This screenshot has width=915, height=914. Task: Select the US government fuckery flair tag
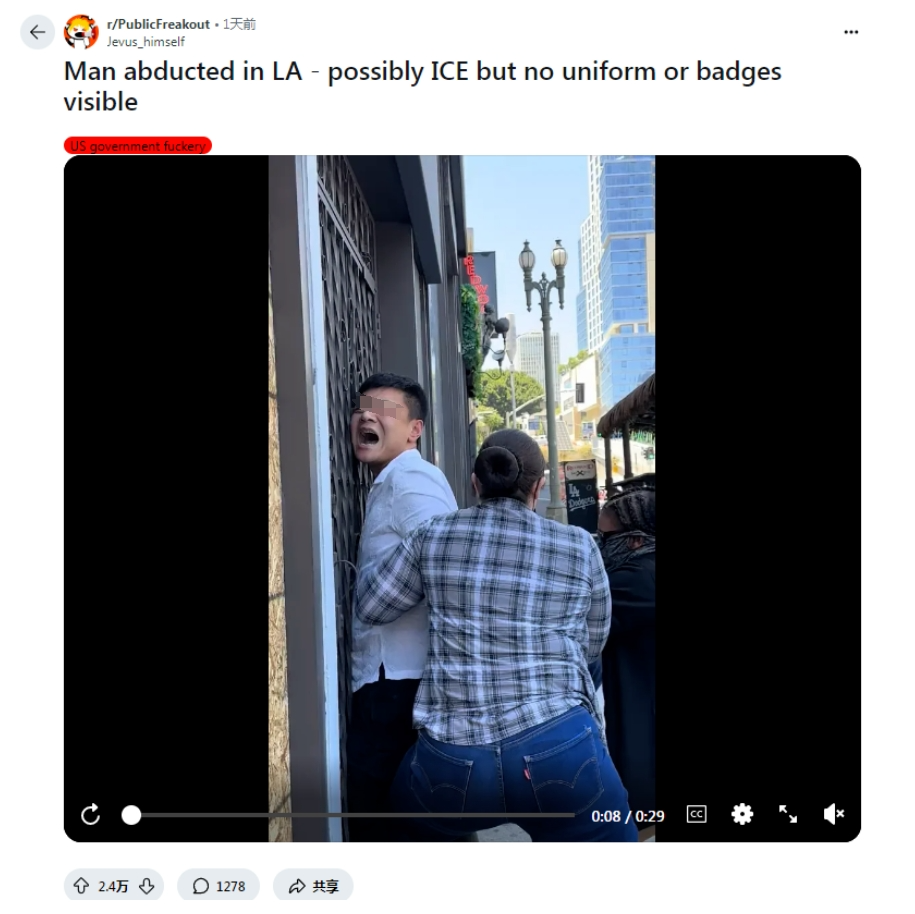(138, 145)
